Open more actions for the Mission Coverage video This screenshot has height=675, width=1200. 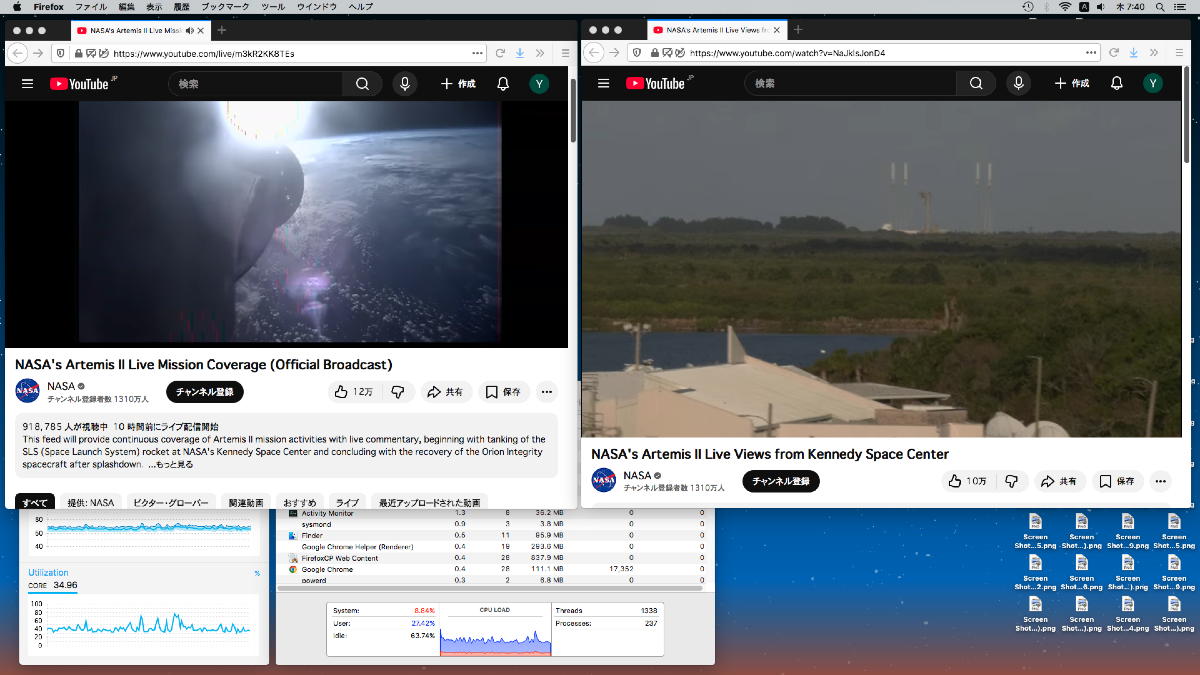click(x=546, y=392)
